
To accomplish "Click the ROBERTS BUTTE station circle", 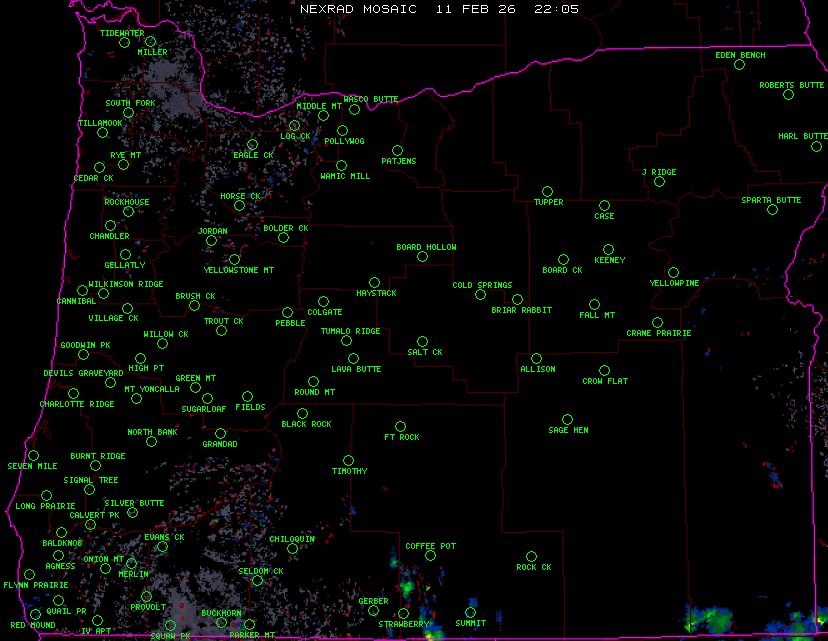I will point(789,96).
